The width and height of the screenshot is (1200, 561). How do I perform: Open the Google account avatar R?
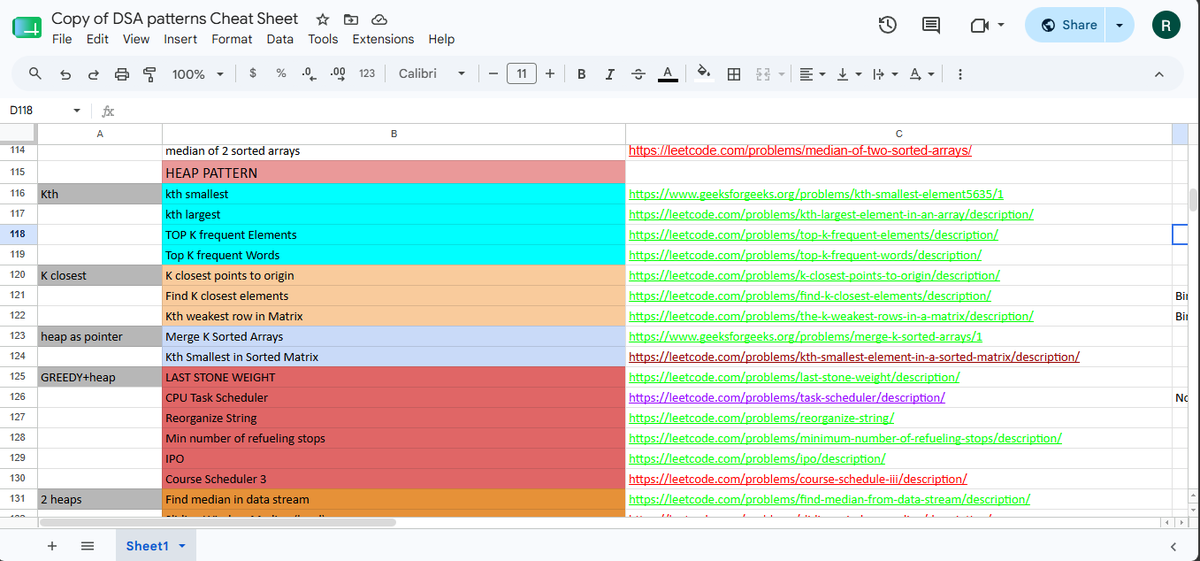click(x=1166, y=26)
